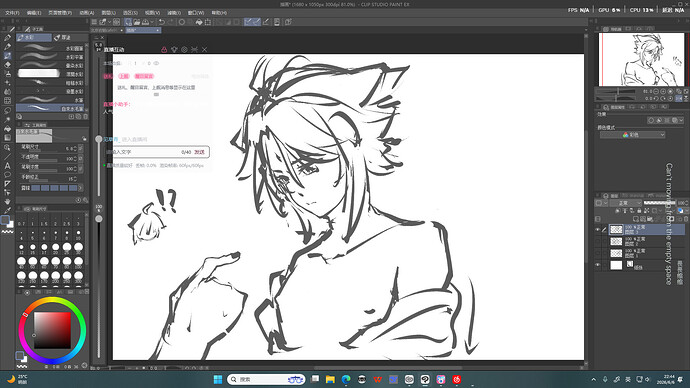Viewport: 690px width, 388px height.
Task: Open the layer blend mode dropdown 正常
Action: [626, 203]
